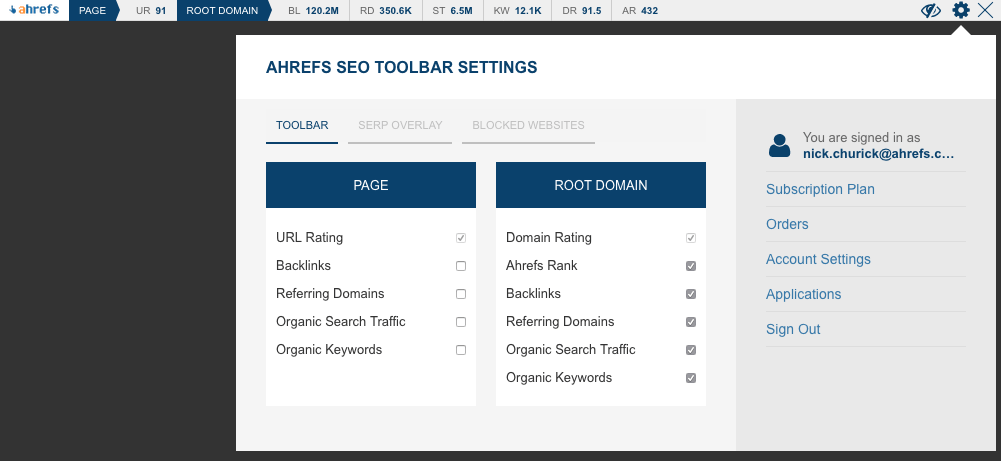Click the 'You are signed in as' text
Screen dimensions: 1001x461
pyautogui.click(x=861, y=138)
